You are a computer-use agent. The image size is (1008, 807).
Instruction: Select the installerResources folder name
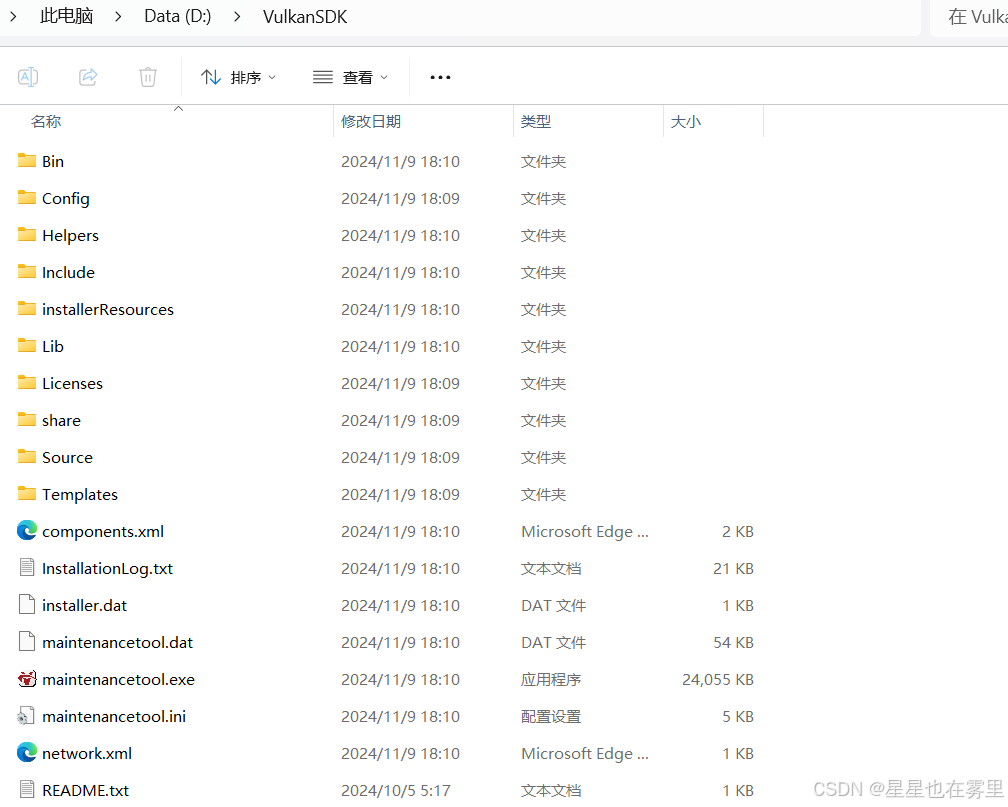click(108, 309)
